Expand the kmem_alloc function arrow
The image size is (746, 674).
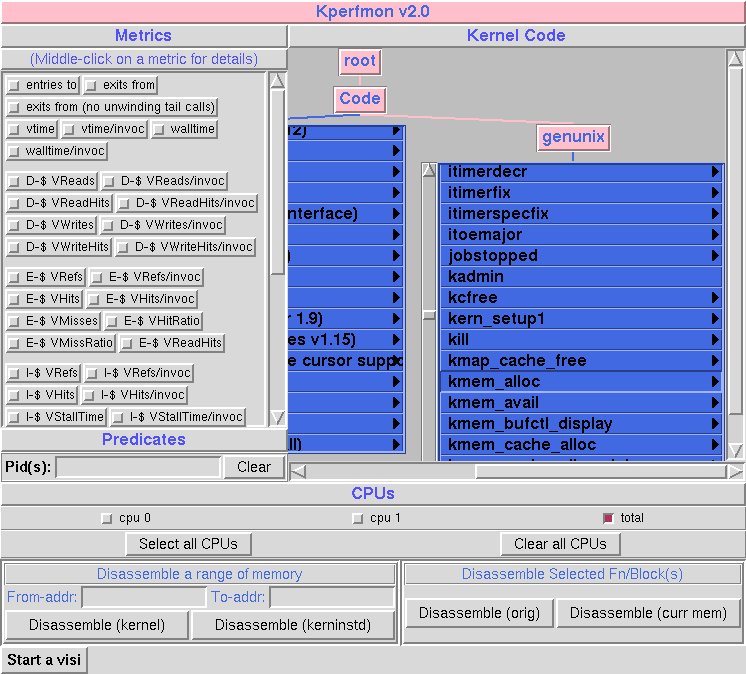pos(715,381)
